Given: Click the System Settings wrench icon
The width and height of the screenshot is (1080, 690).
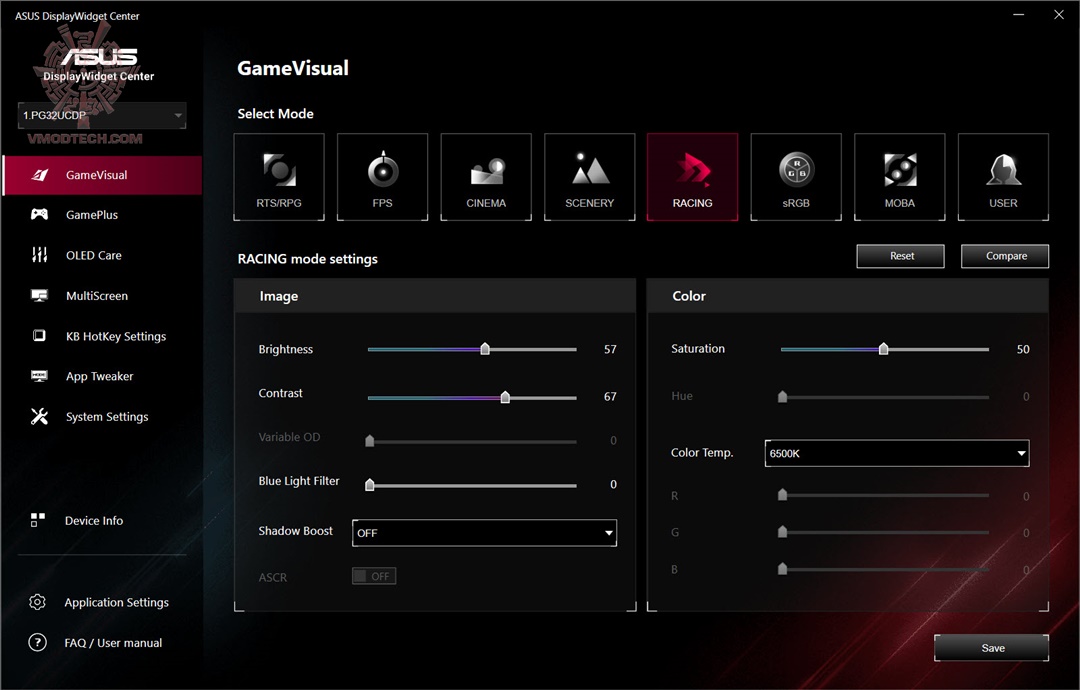Looking at the screenshot, I should coord(39,416).
